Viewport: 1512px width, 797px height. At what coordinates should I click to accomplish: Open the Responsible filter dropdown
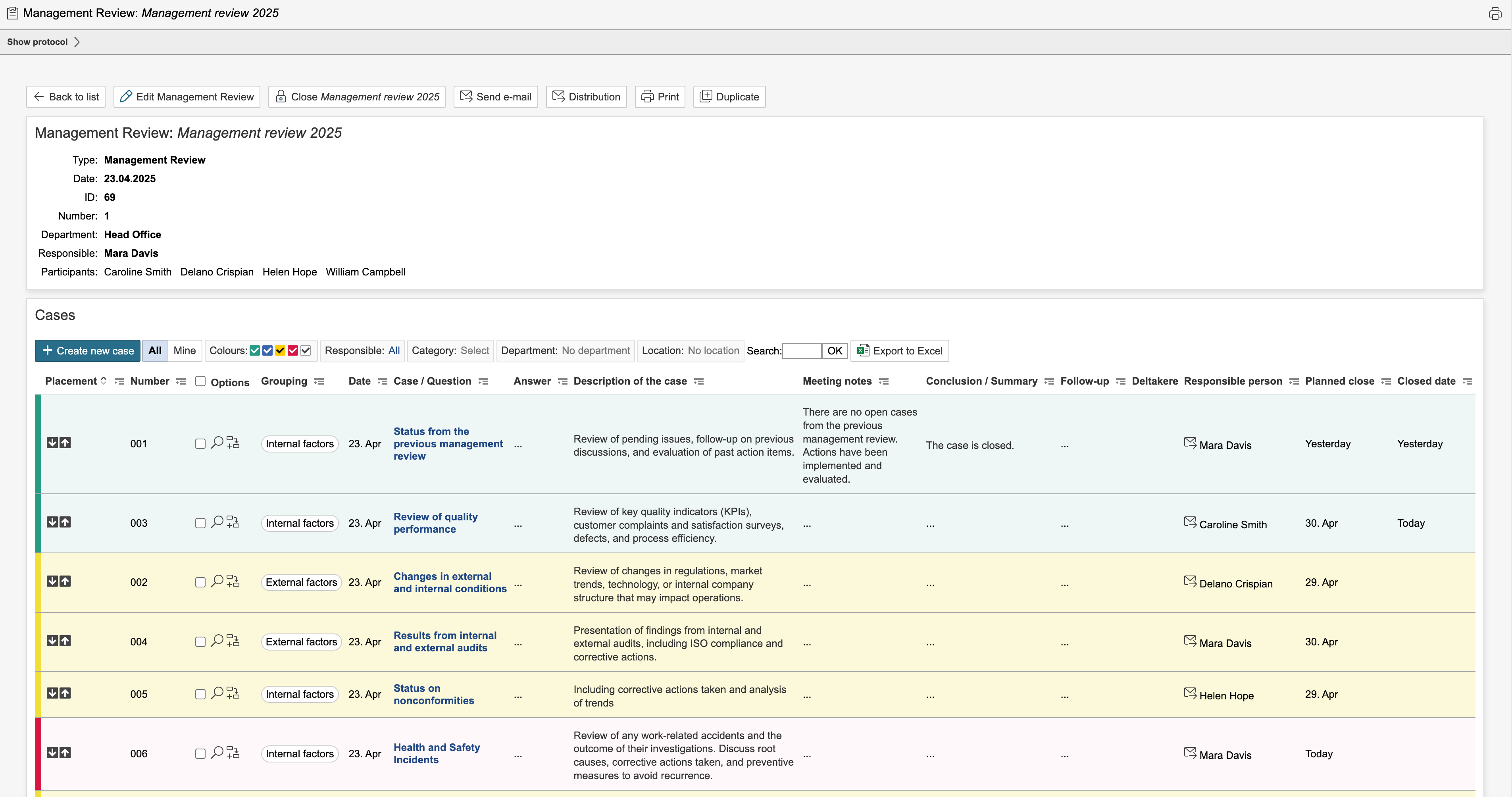click(x=394, y=350)
